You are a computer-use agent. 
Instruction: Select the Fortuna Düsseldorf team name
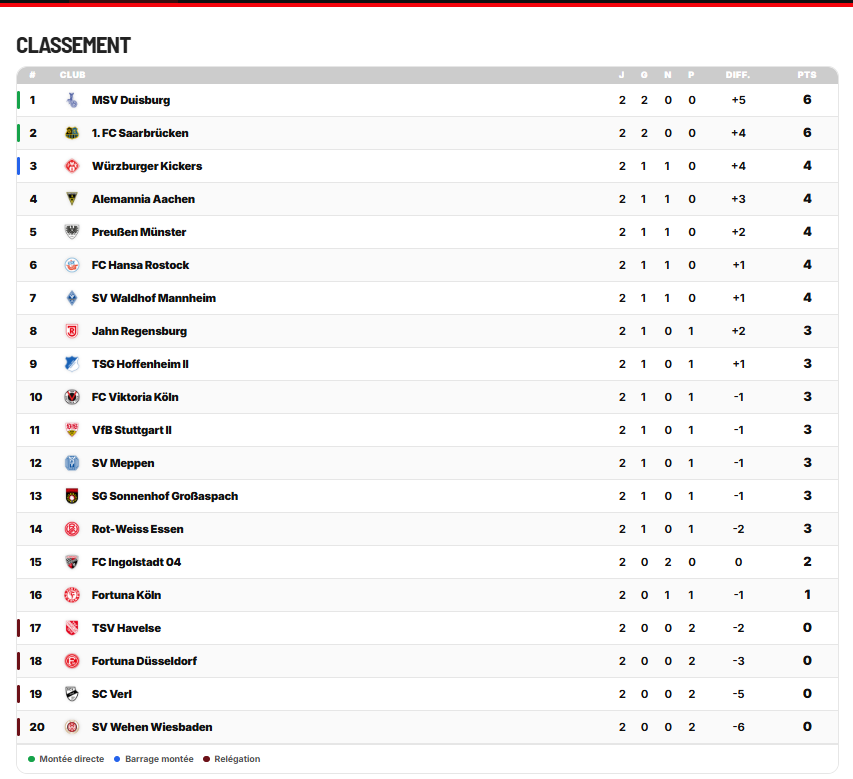[x=144, y=661]
